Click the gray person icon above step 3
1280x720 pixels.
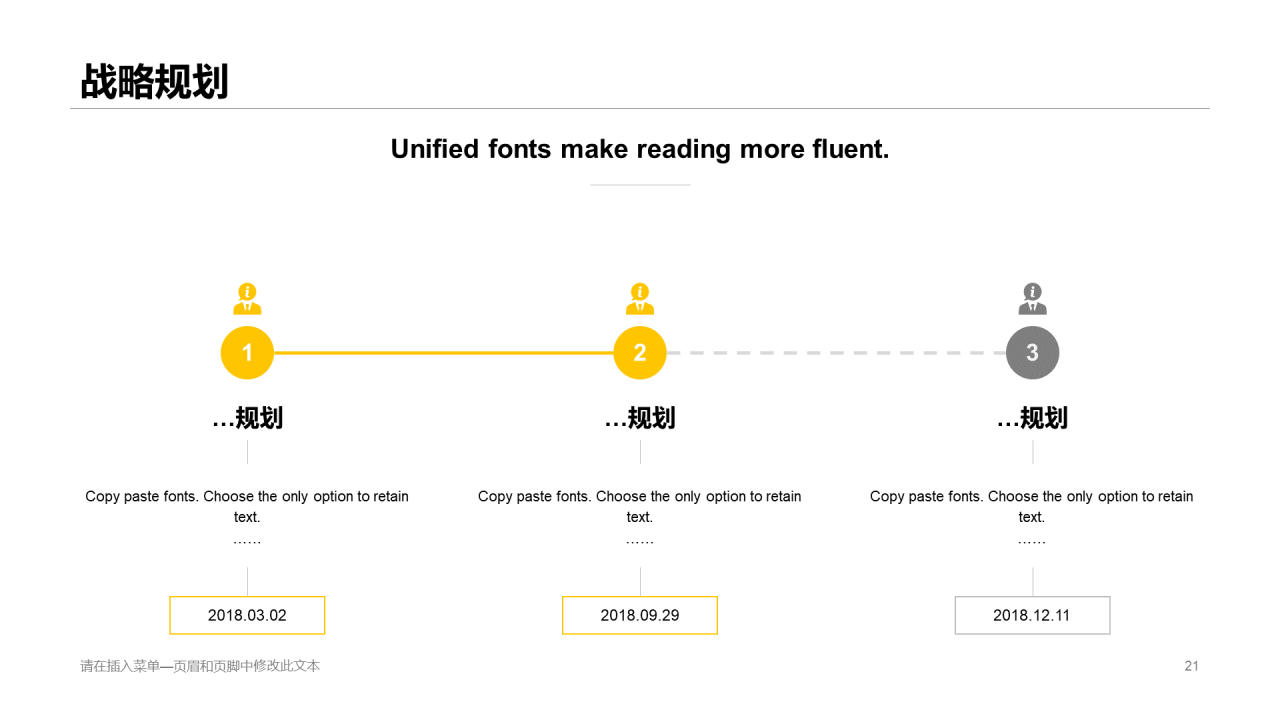(x=1032, y=299)
